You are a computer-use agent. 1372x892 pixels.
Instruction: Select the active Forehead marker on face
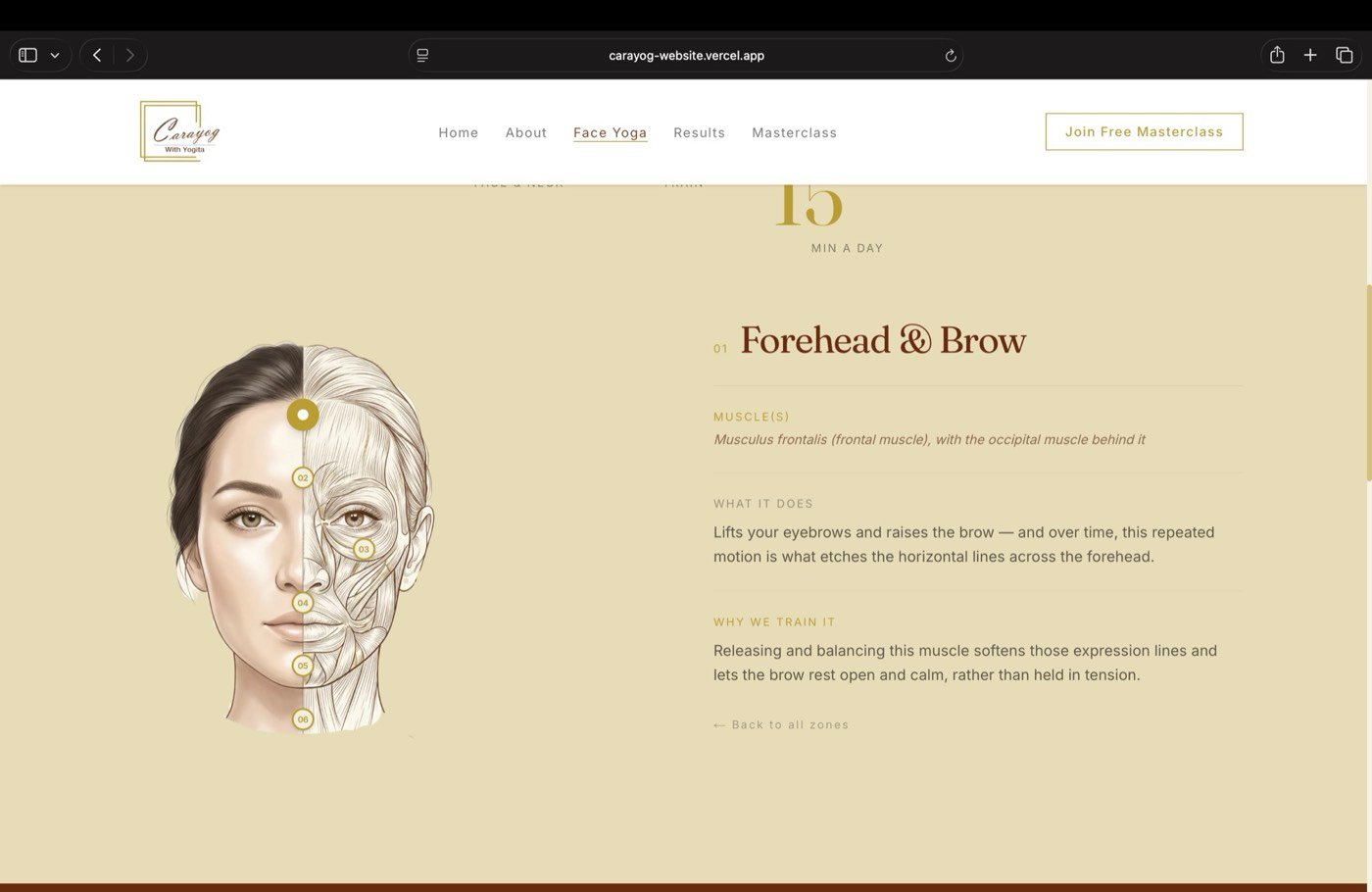303,415
